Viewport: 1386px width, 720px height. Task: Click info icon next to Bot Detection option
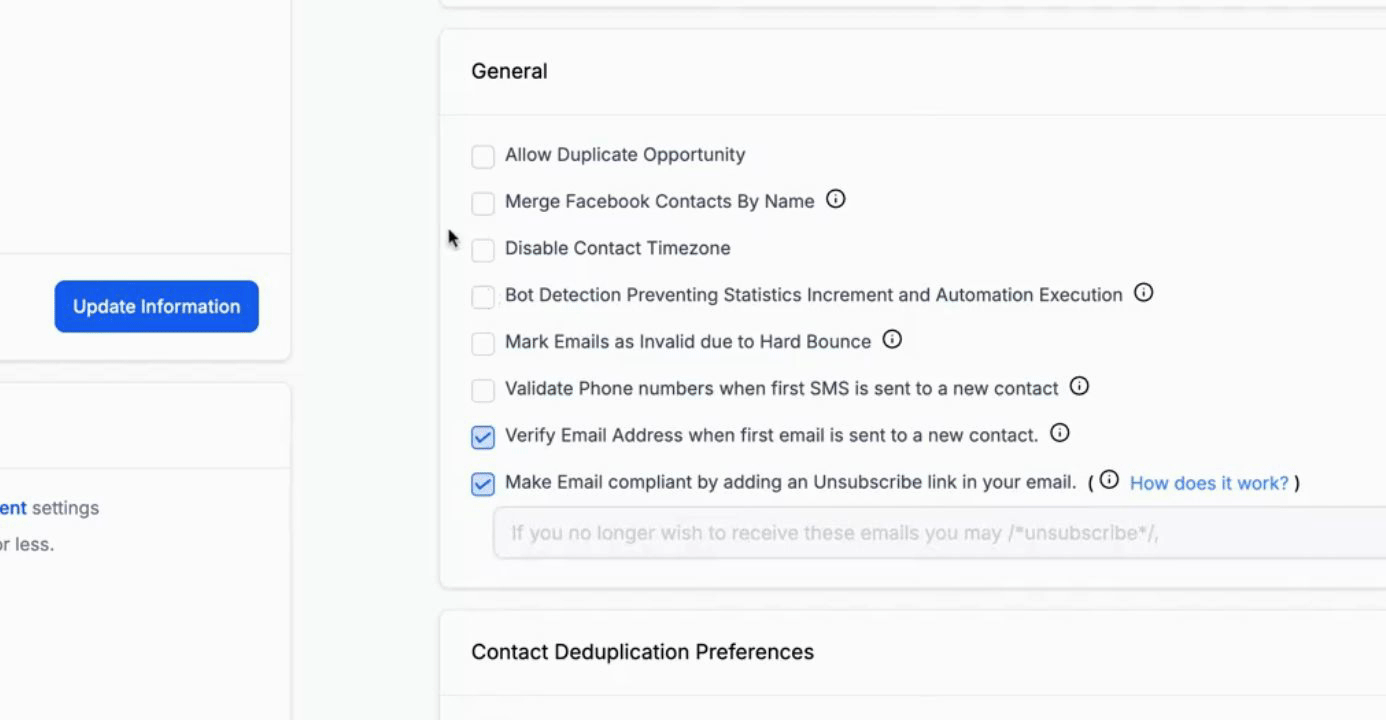pyautogui.click(x=1144, y=293)
